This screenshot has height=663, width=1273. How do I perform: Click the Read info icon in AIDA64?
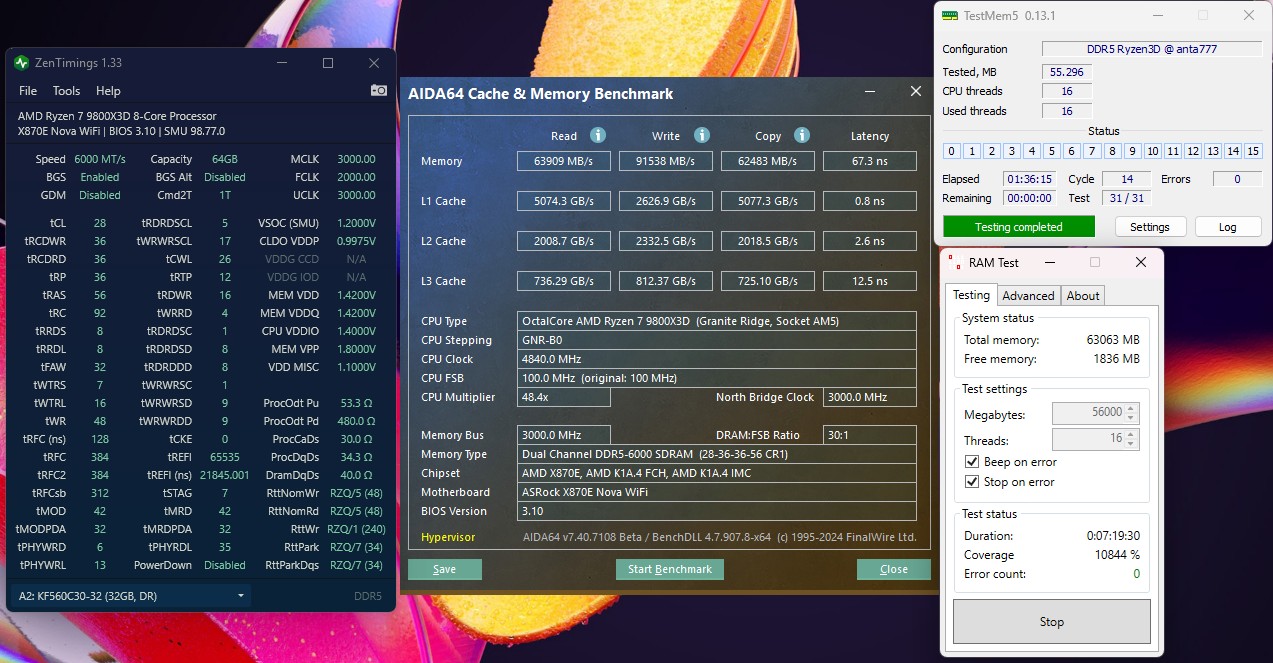click(597, 135)
